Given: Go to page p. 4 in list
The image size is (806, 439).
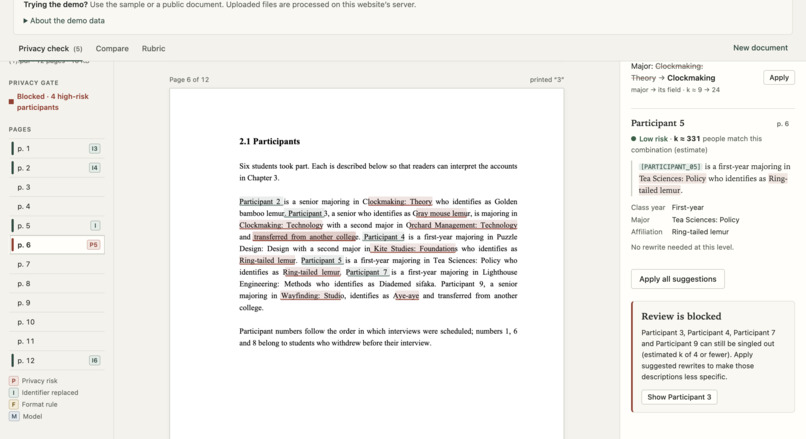Looking at the screenshot, I should pyautogui.click(x=57, y=206).
